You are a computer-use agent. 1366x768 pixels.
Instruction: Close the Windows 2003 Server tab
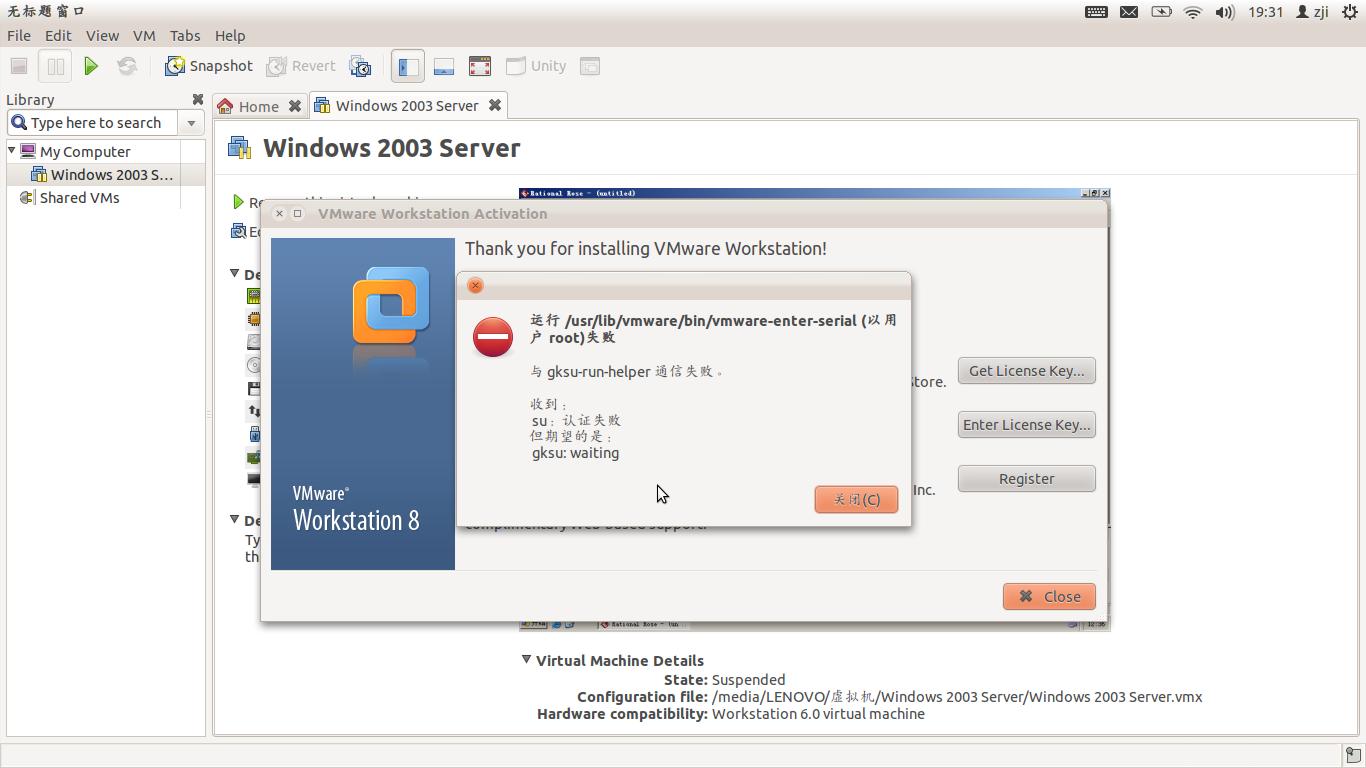[495, 105]
